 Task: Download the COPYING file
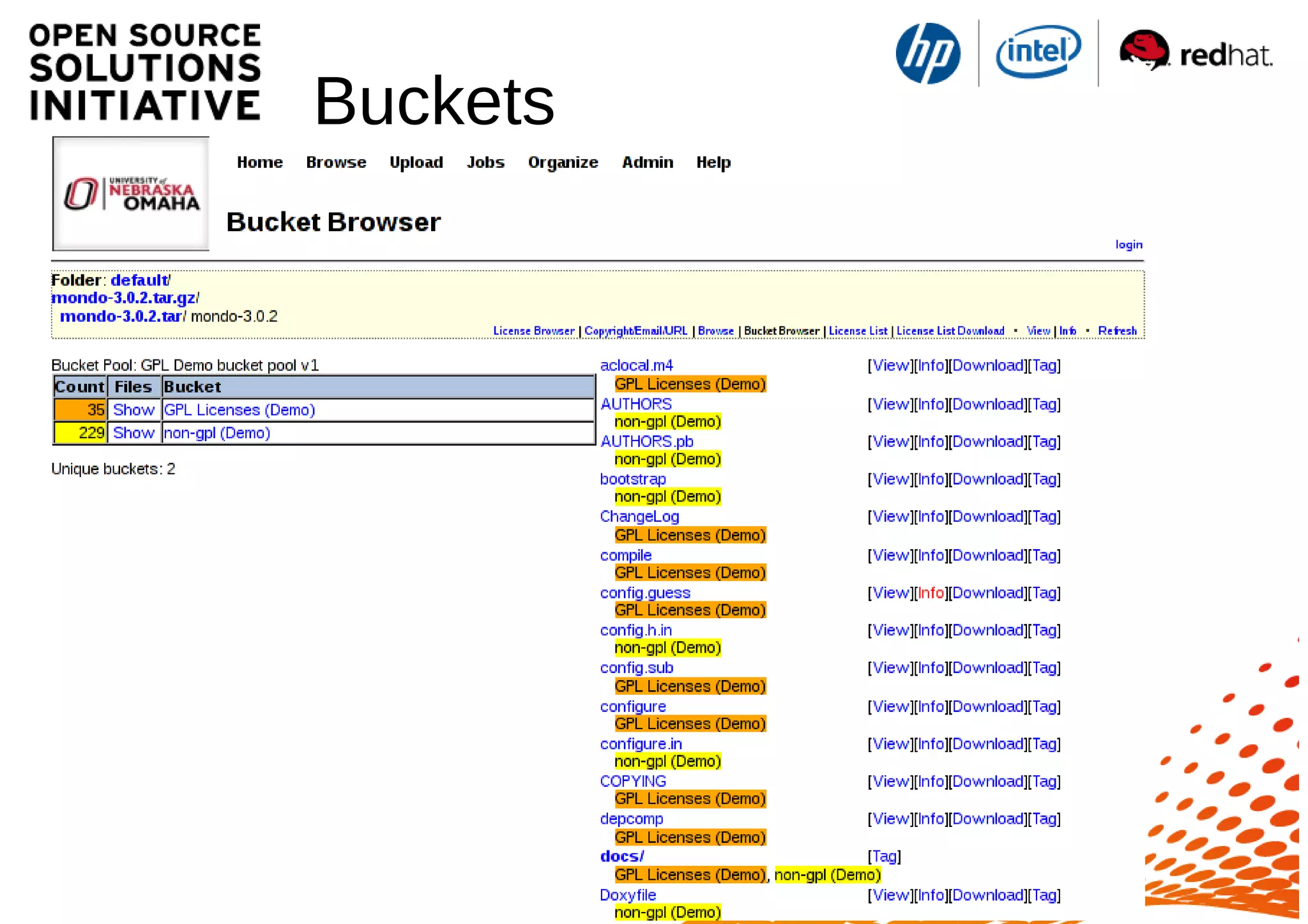point(987,782)
